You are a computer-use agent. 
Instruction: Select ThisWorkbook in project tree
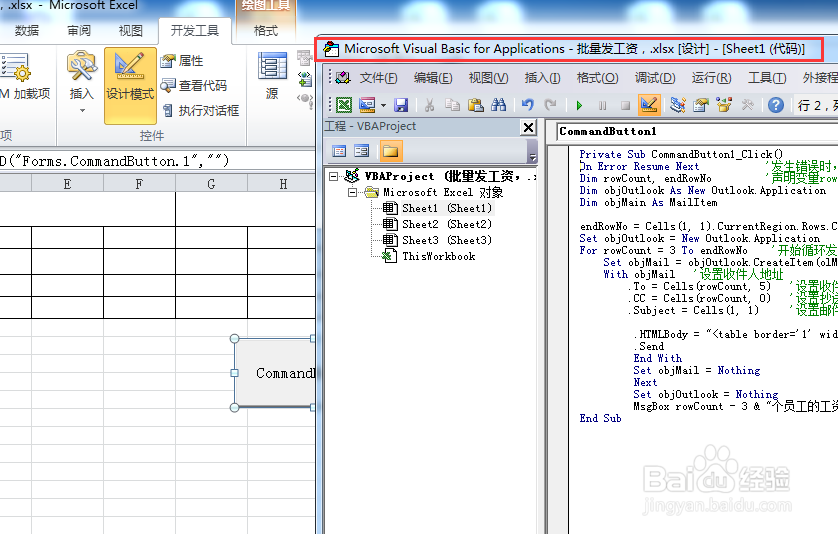tap(439, 256)
